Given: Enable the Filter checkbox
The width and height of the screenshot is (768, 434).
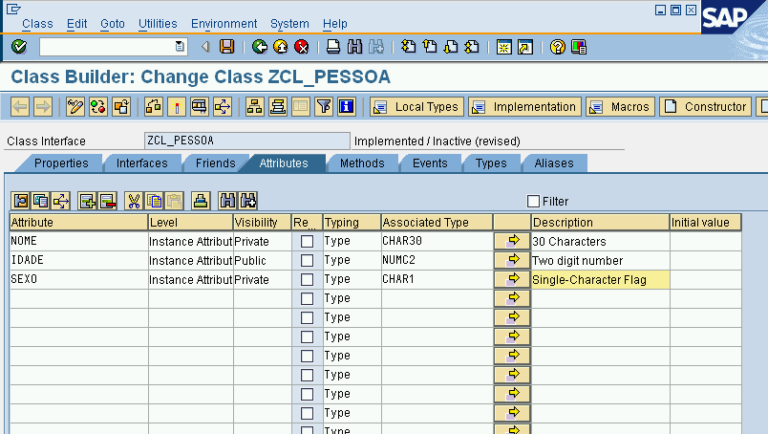Looking at the screenshot, I should 533,201.
